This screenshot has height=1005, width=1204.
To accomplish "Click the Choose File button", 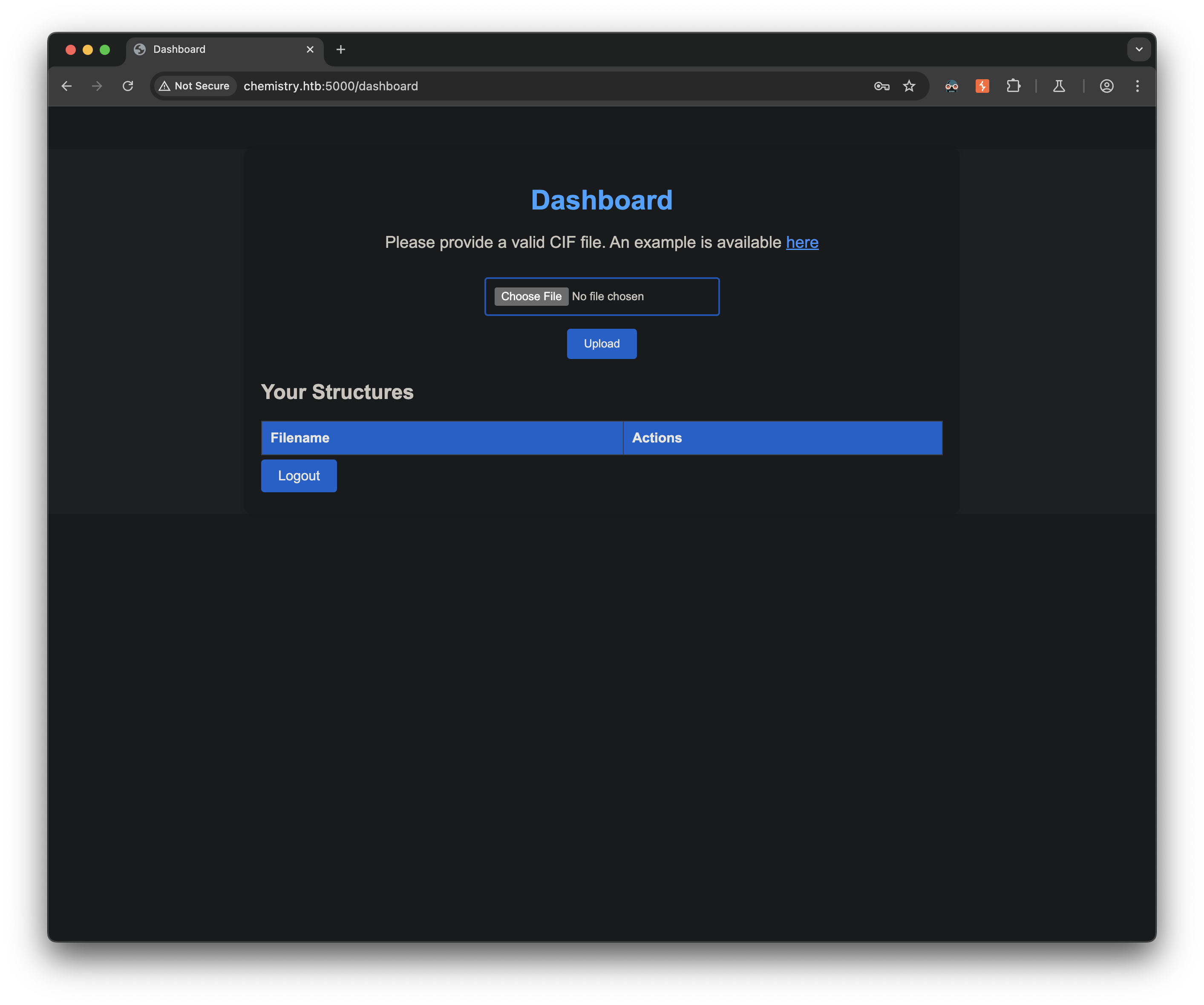I will [531, 296].
